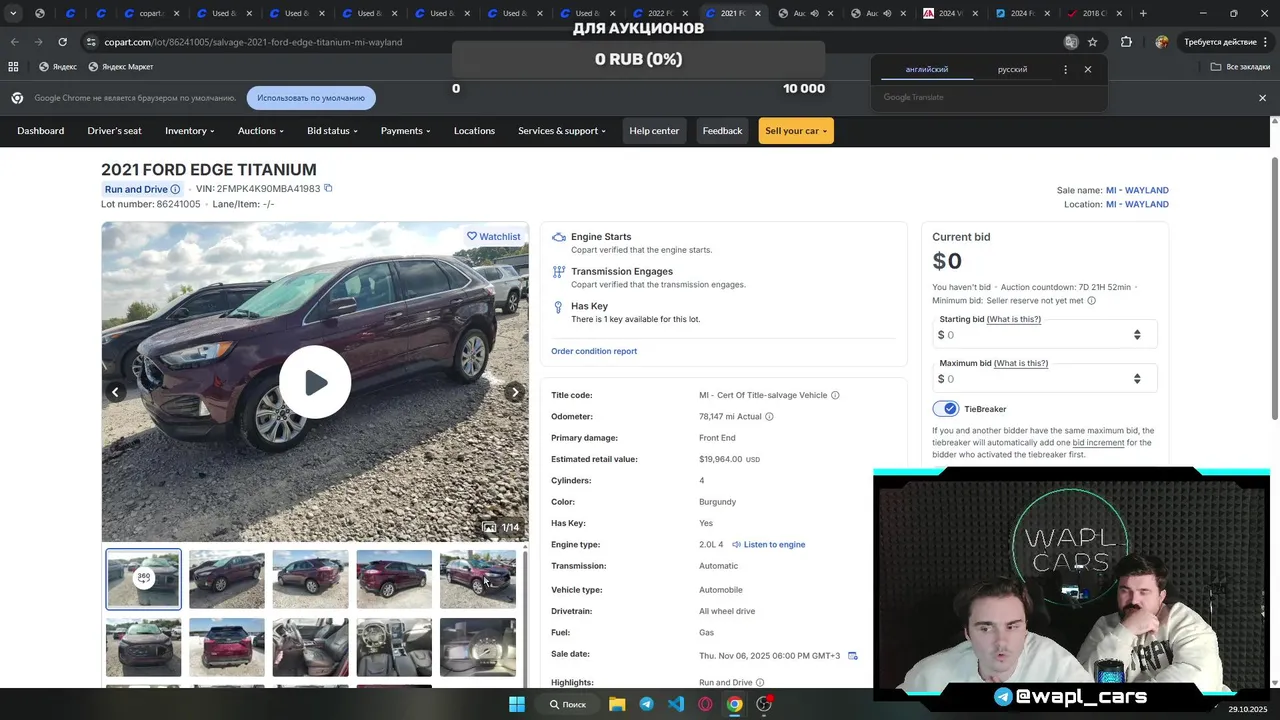
Task: Open Chrome from the taskbar
Action: tap(735, 704)
